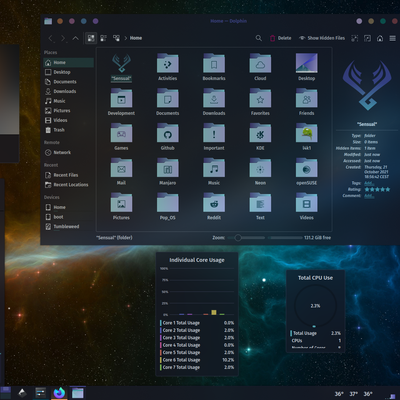
Task: Select the Pictures folder in file view
Action: coord(121,203)
